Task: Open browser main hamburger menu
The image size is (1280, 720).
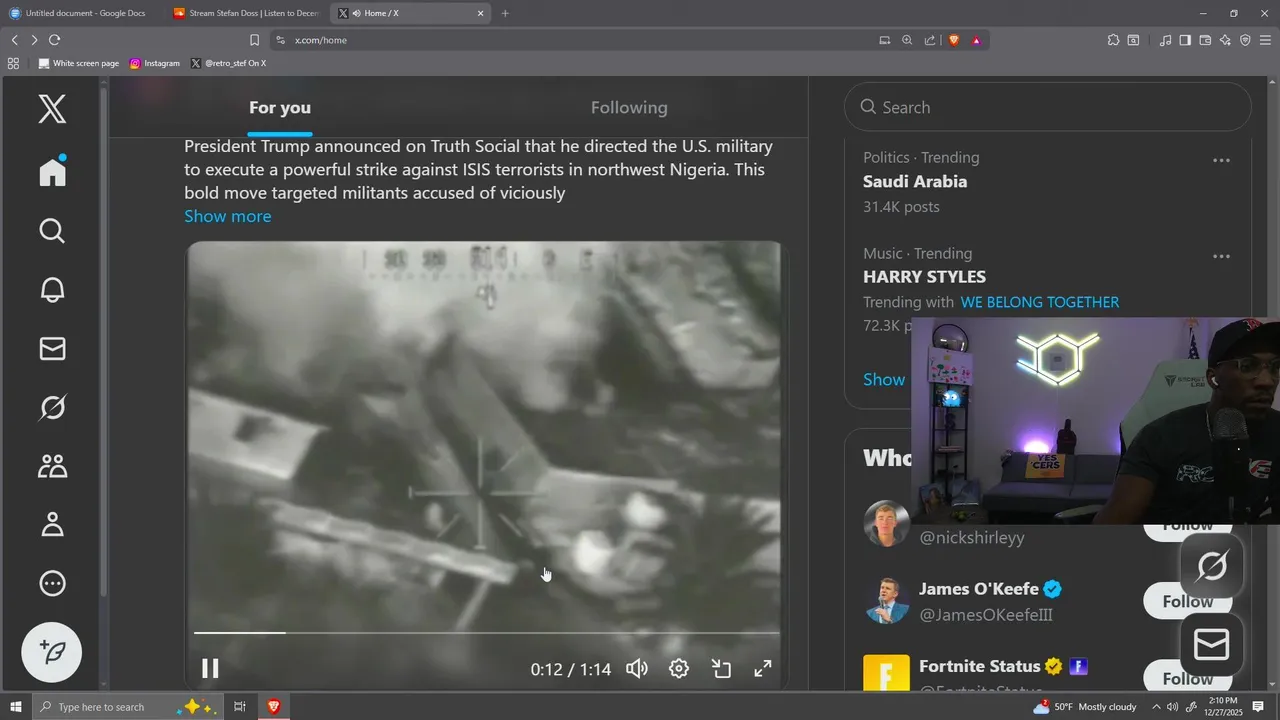Action: [1265, 40]
